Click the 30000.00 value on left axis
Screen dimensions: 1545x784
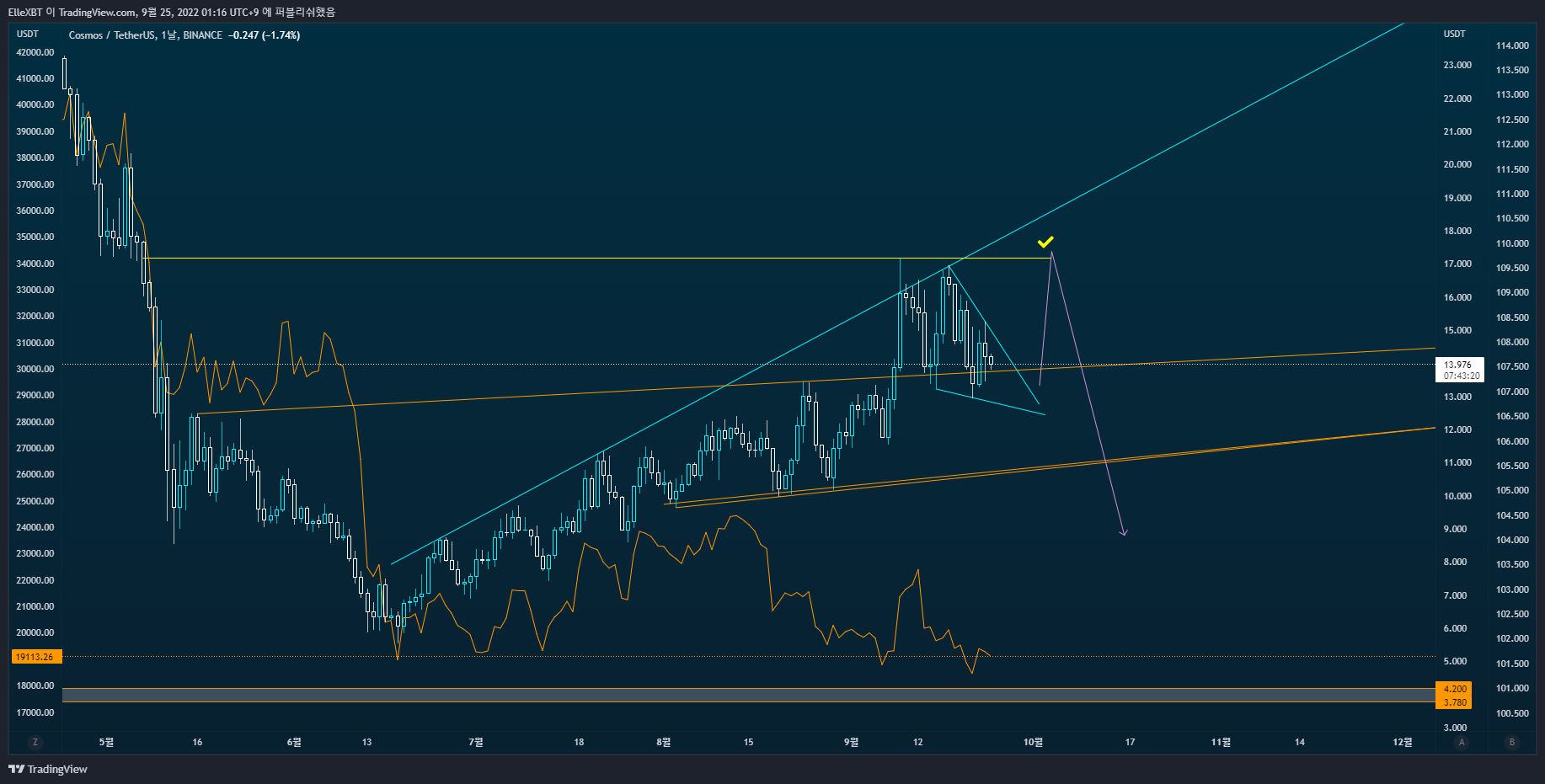pyautogui.click(x=35, y=369)
